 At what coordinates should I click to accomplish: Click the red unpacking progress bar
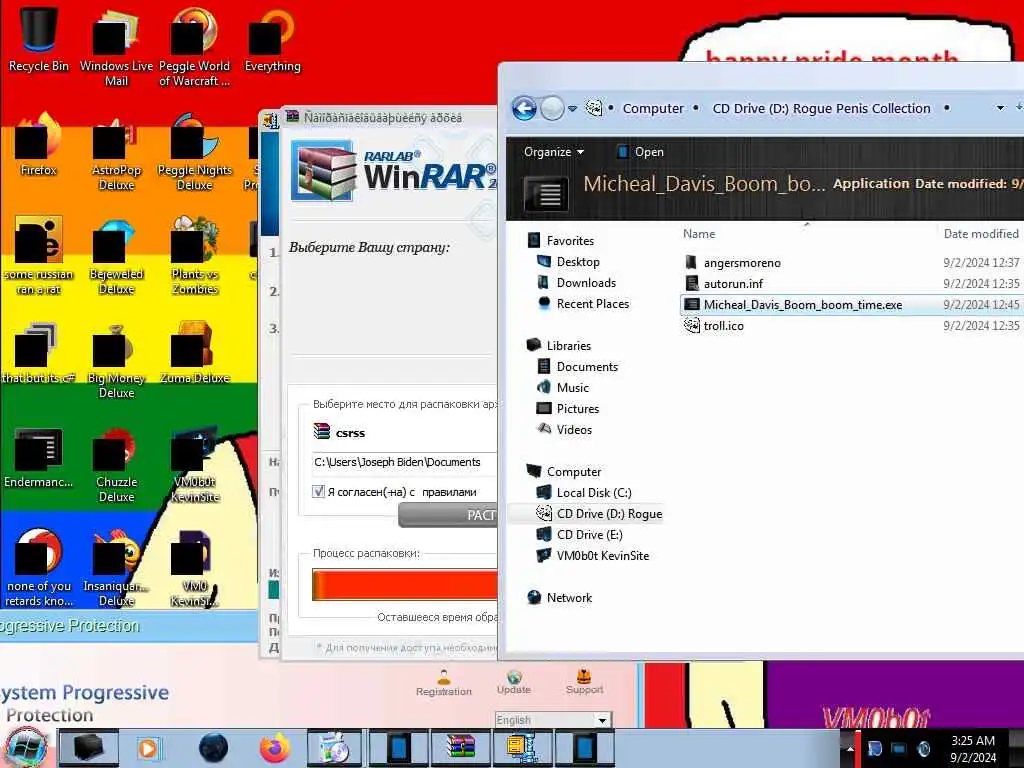pyautogui.click(x=405, y=584)
